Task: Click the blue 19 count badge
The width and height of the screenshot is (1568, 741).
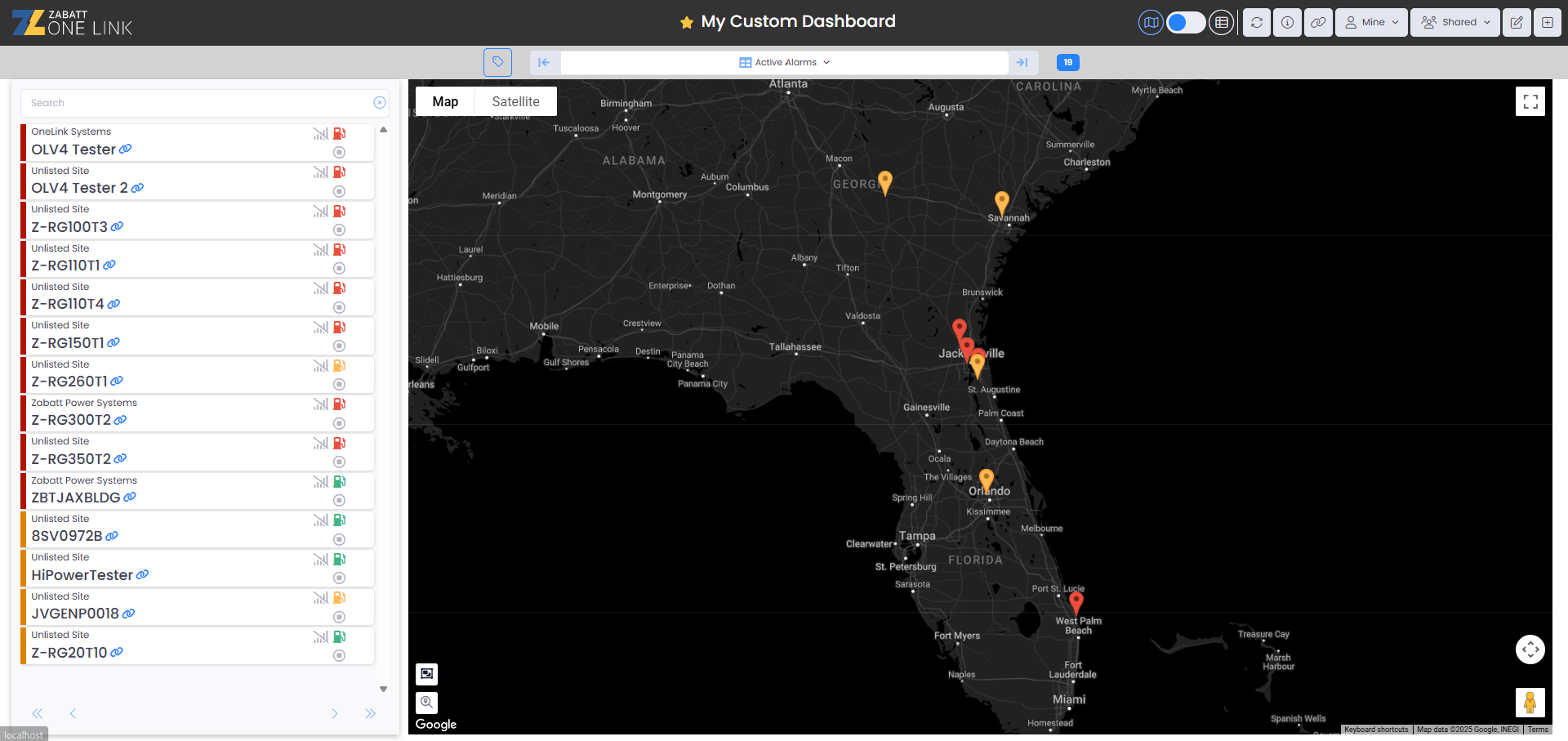Action: click(1068, 62)
